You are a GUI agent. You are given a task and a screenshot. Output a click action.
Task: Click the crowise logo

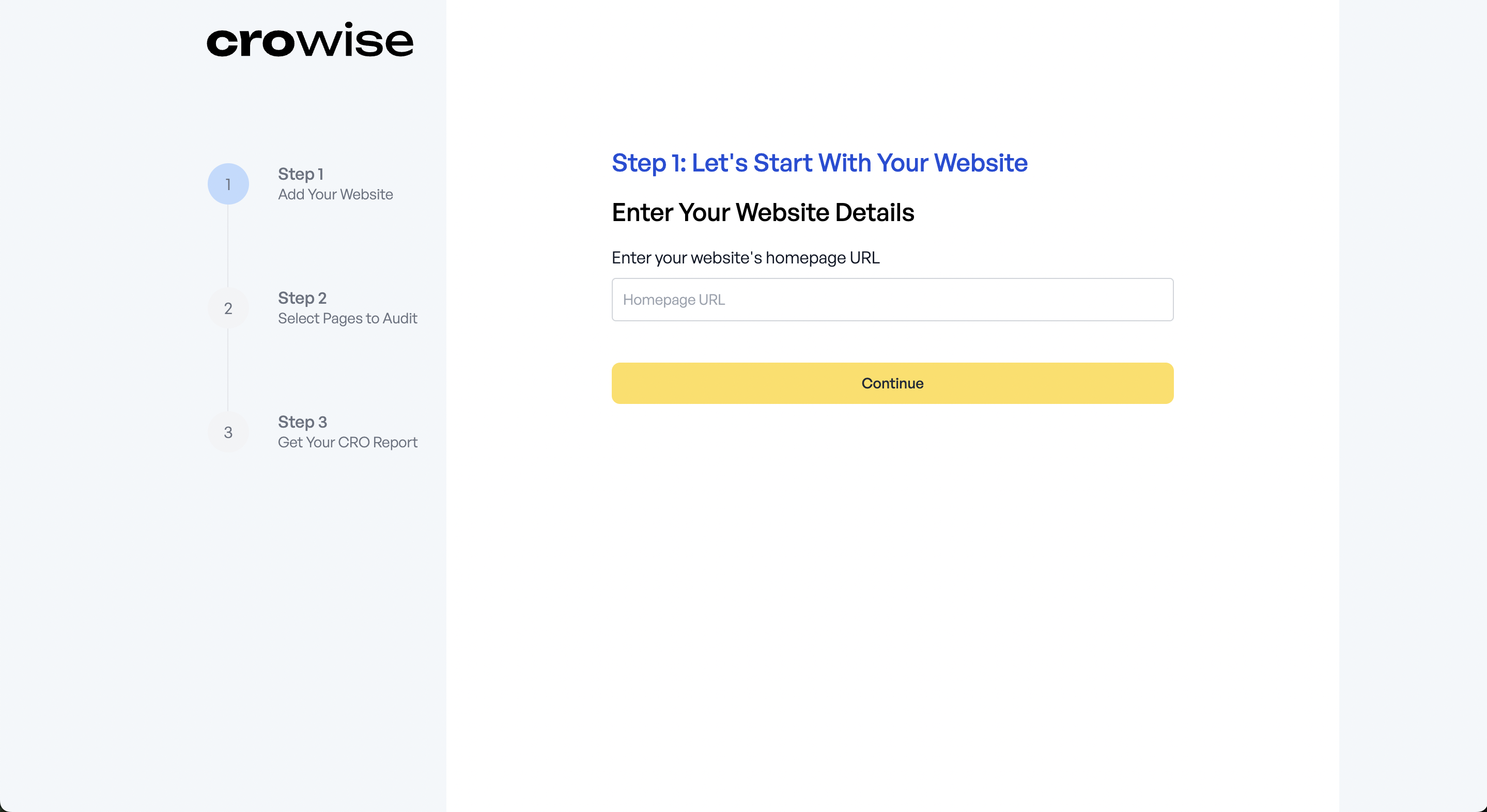point(310,40)
